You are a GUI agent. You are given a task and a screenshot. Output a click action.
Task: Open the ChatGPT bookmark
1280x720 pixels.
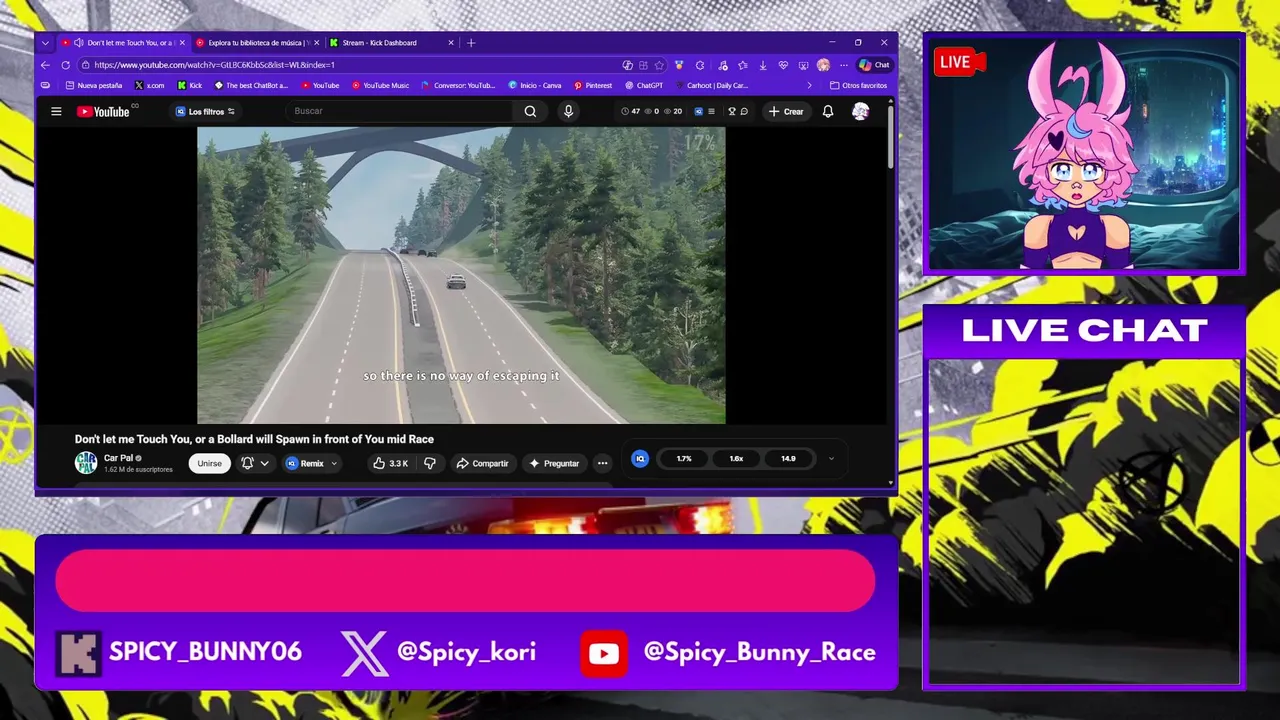[644, 85]
